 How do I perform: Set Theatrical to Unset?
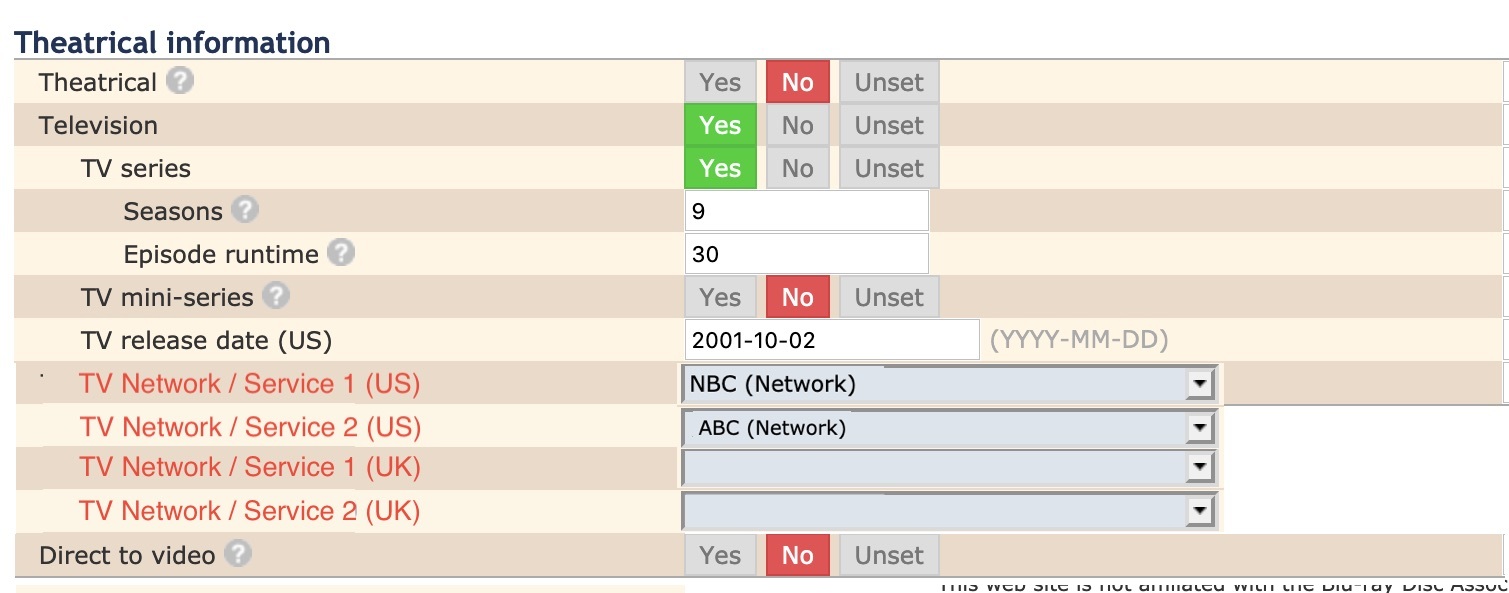tap(889, 82)
